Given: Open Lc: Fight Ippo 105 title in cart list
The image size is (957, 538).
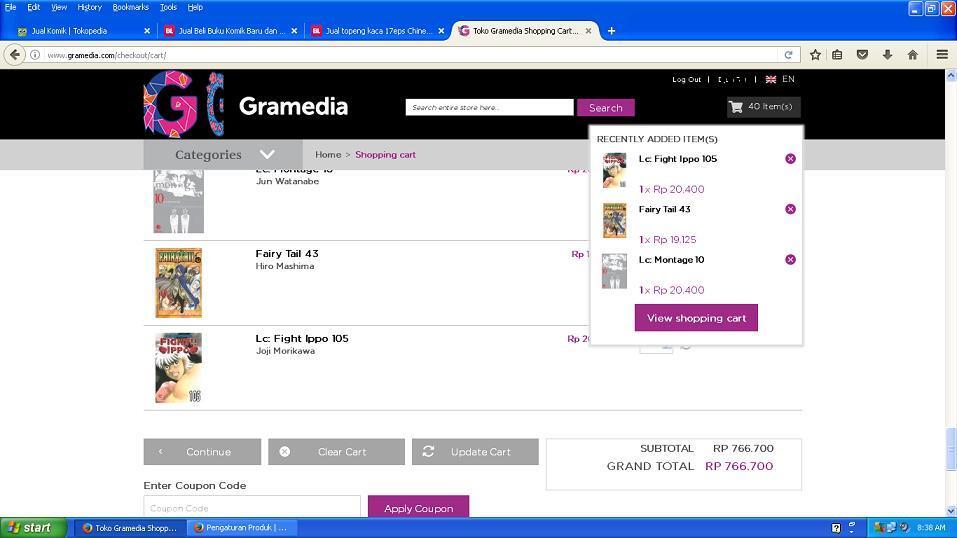Looking at the screenshot, I should (x=302, y=338).
